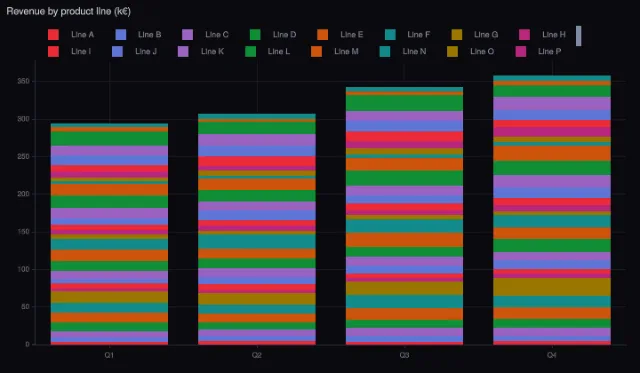640x373 pixels.
Task: Click the blue Line J legend swatch
Action: [117, 51]
